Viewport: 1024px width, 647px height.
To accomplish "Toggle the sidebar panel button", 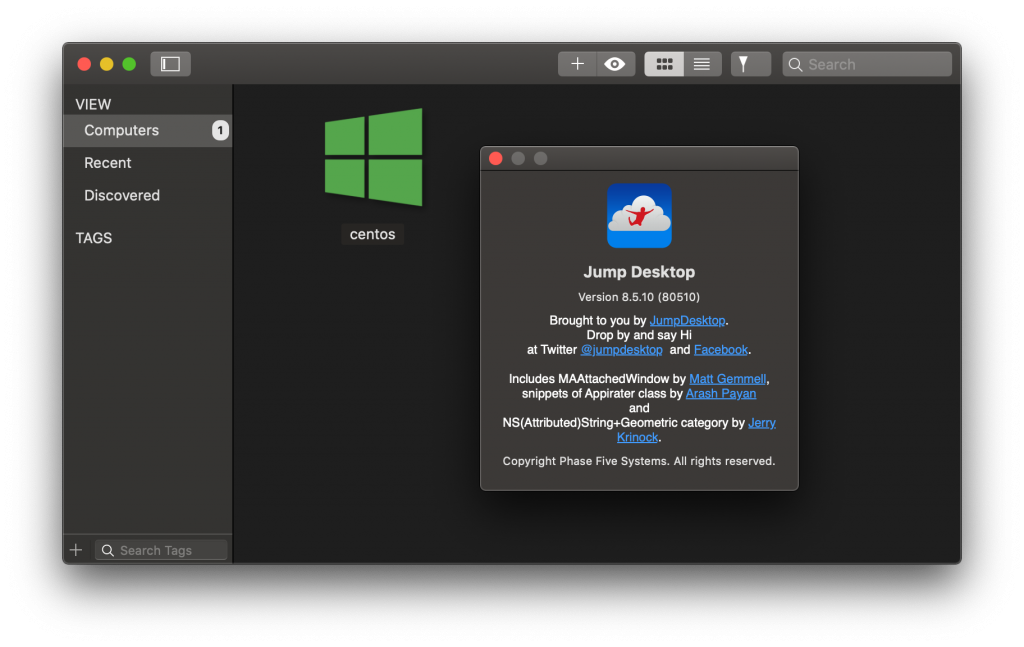I will 170,64.
